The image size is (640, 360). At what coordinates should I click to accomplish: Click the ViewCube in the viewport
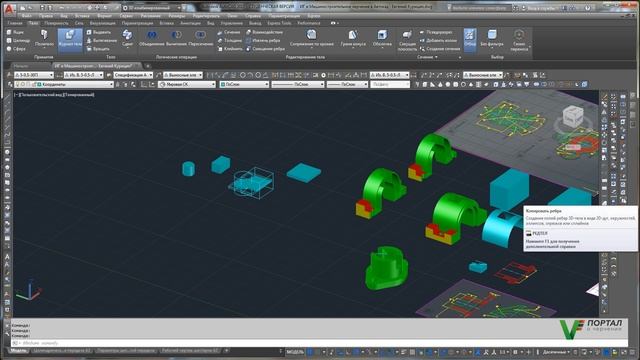coord(573,116)
